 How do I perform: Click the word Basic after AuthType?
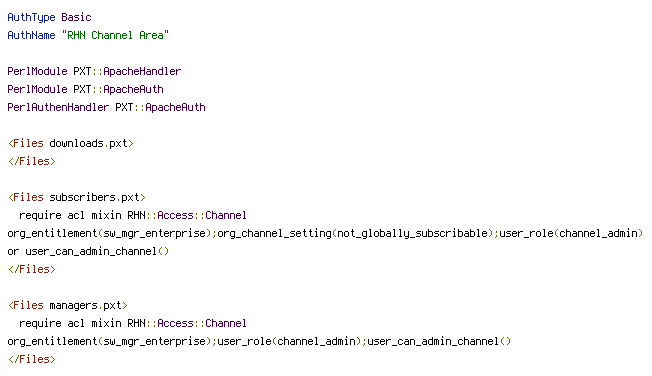tap(76, 17)
